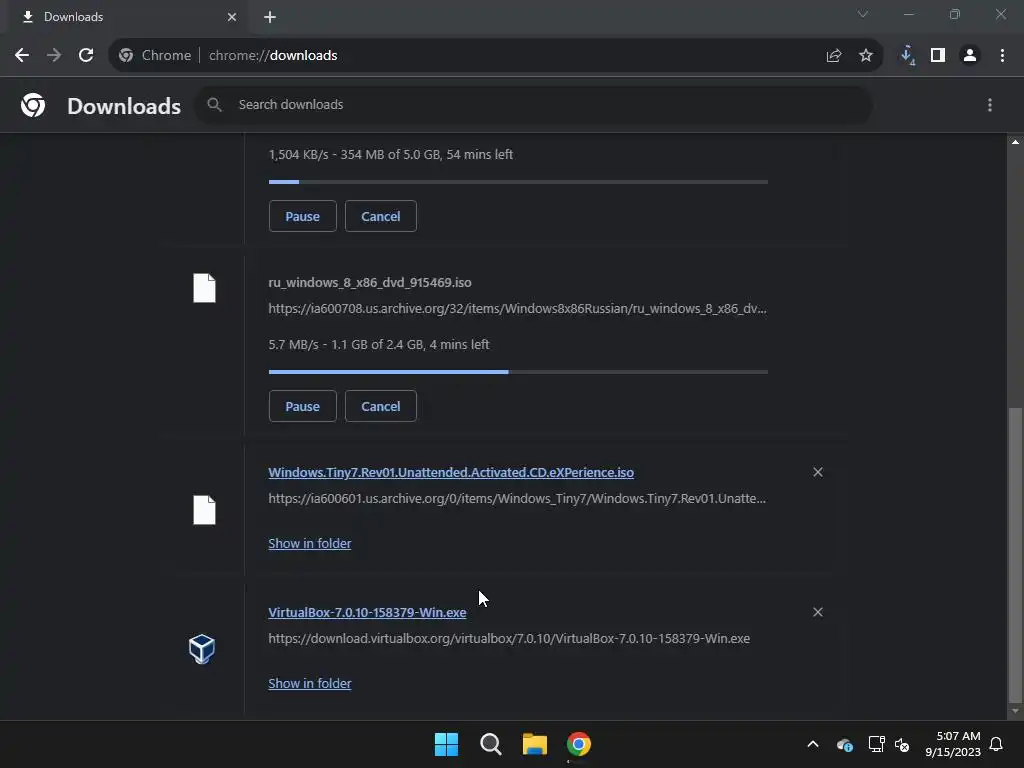This screenshot has height=768, width=1024.
Task: Open the Downloads page more actions menu
Action: [x=989, y=105]
